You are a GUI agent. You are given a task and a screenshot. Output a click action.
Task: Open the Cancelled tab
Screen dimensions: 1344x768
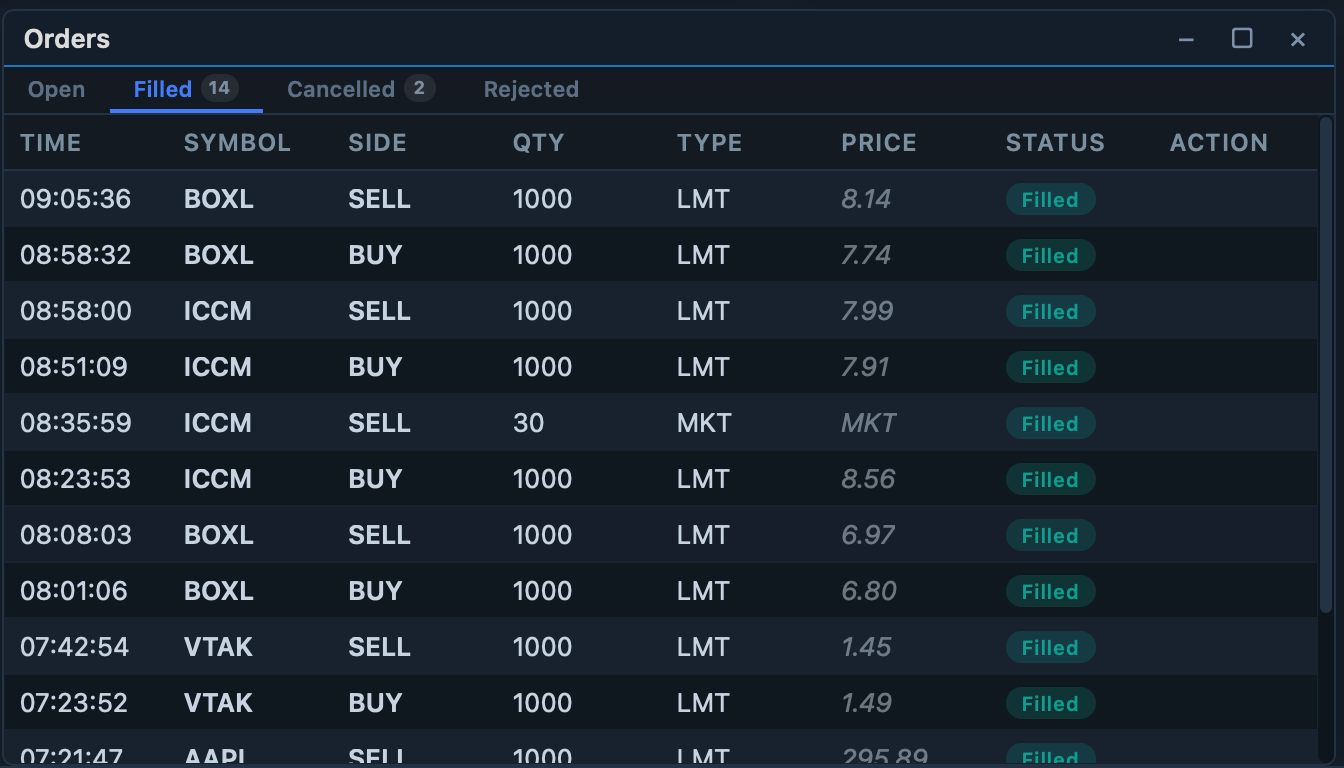pos(361,89)
